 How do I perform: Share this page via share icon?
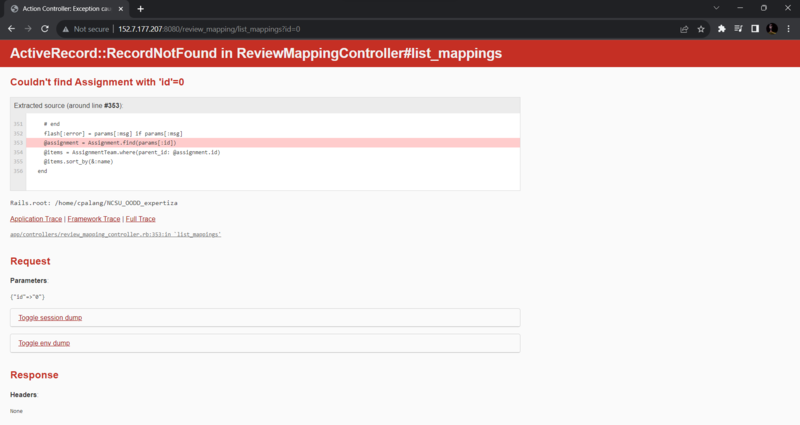coord(684,29)
